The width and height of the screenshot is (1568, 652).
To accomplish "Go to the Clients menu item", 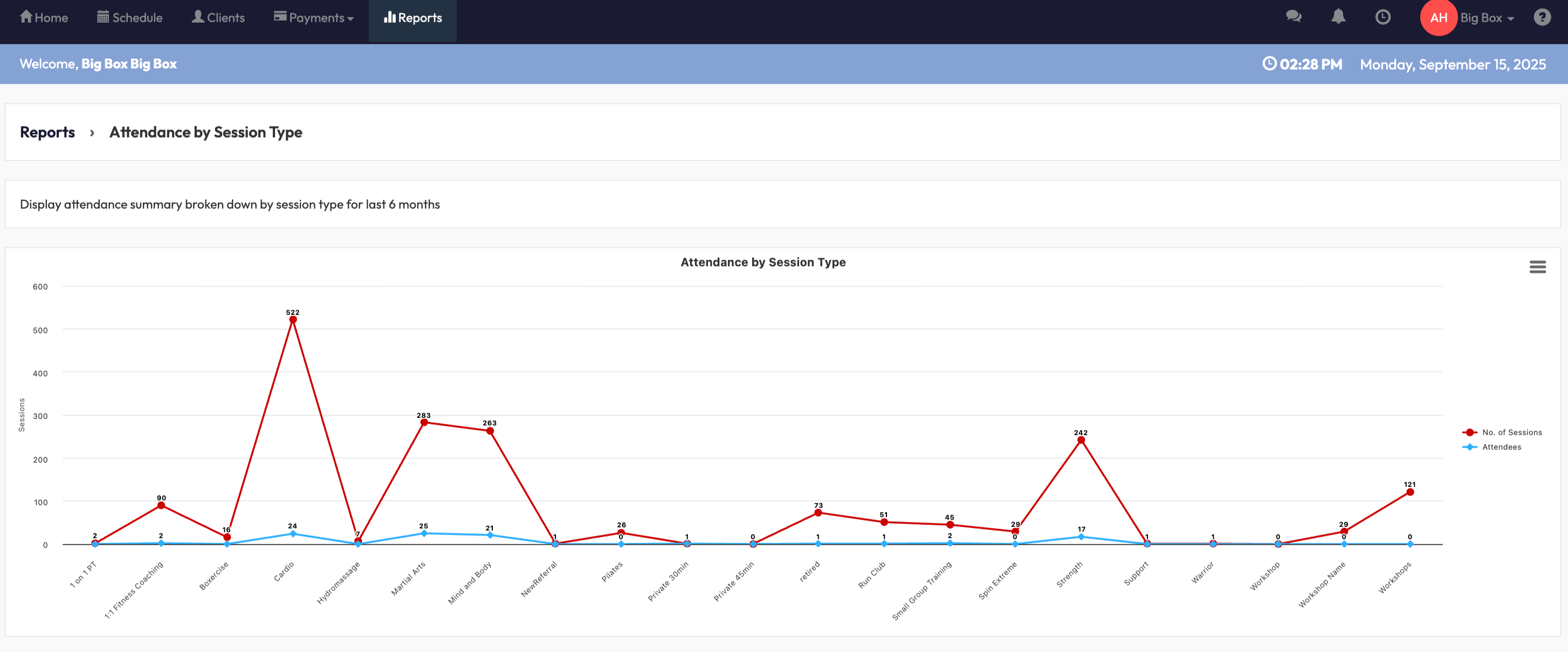I will tap(218, 18).
